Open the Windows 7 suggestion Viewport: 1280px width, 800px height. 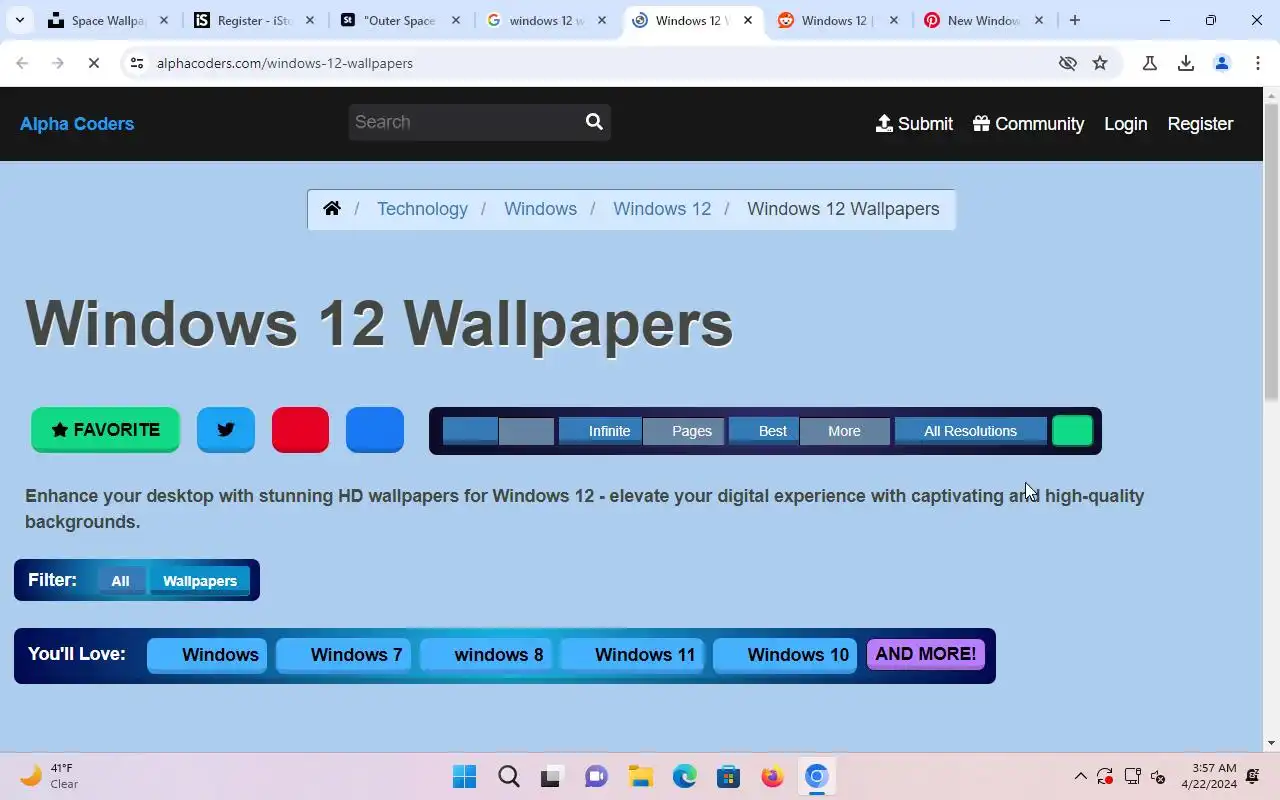coord(343,655)
